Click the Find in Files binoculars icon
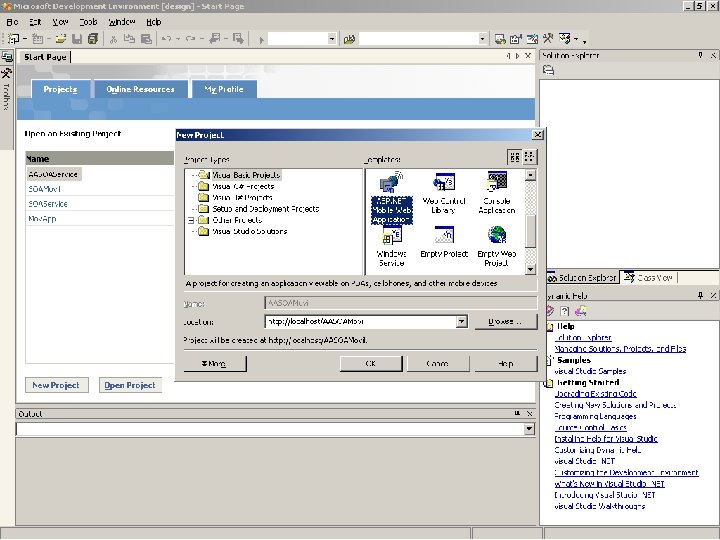Viewport: 720px width, 540px height. (349, 39)
